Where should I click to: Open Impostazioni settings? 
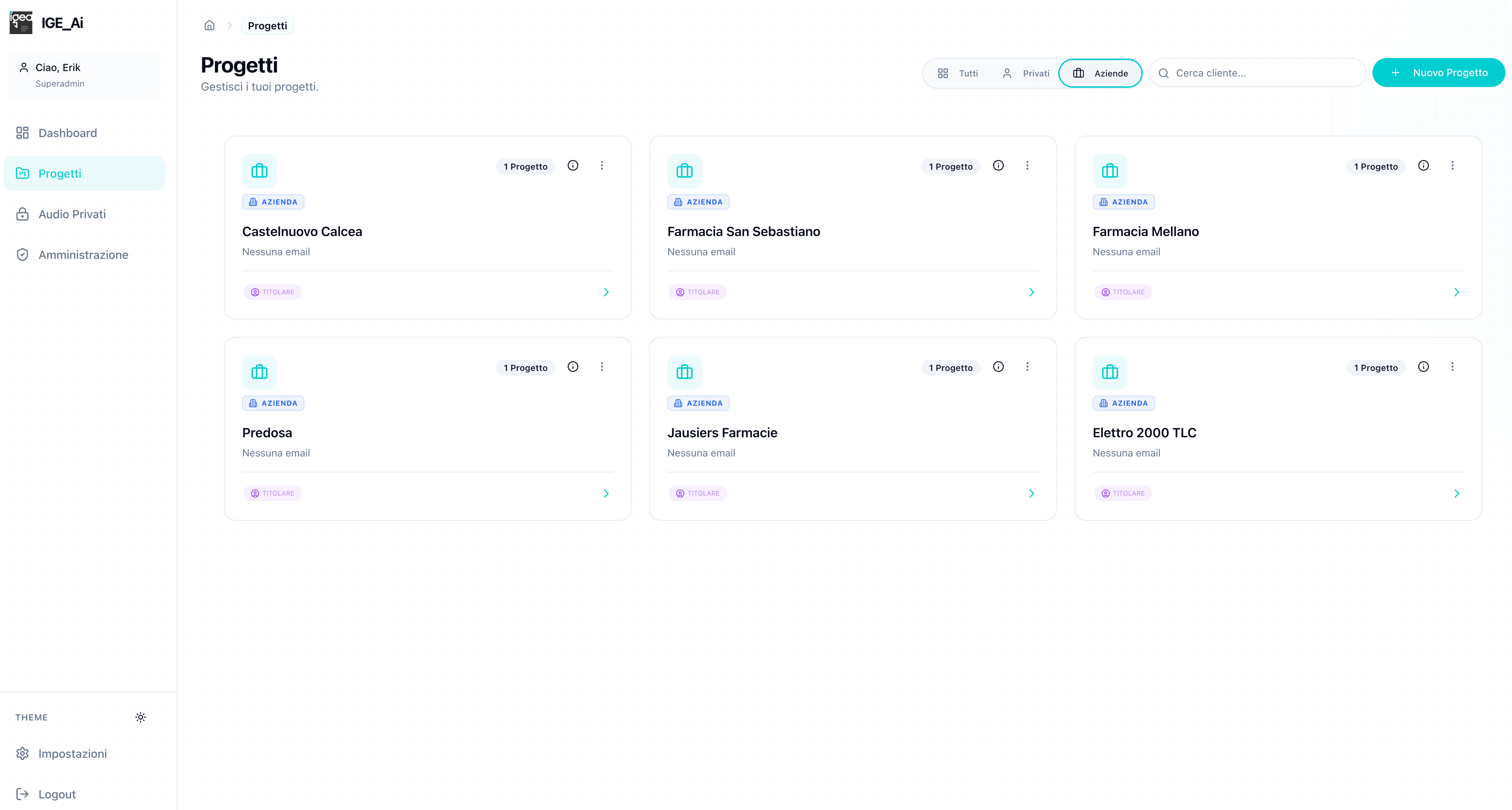pos(84,753)
